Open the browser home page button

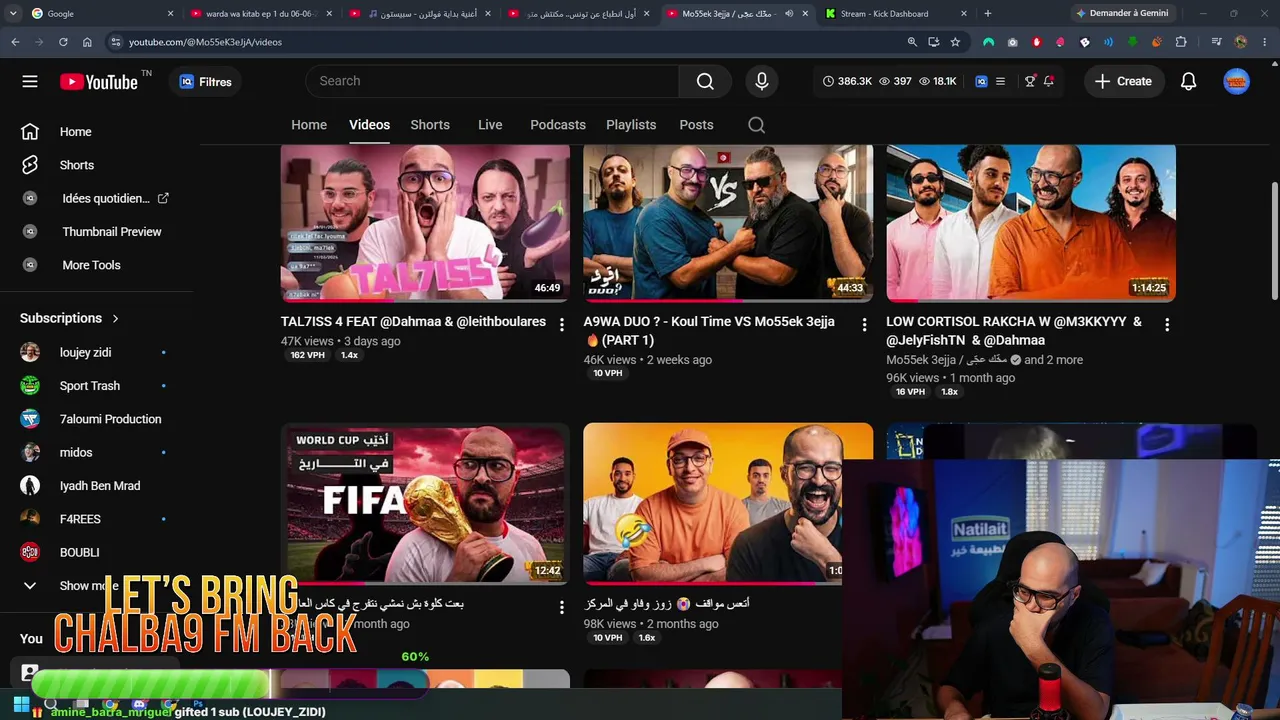[87, 42]
